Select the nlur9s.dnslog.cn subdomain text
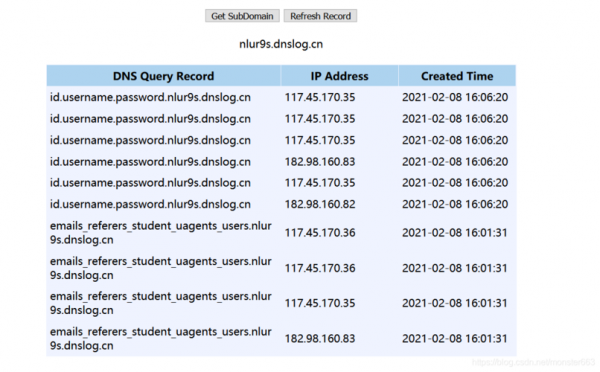The width and height of the screenshot is (600, 372). (281, 44)
